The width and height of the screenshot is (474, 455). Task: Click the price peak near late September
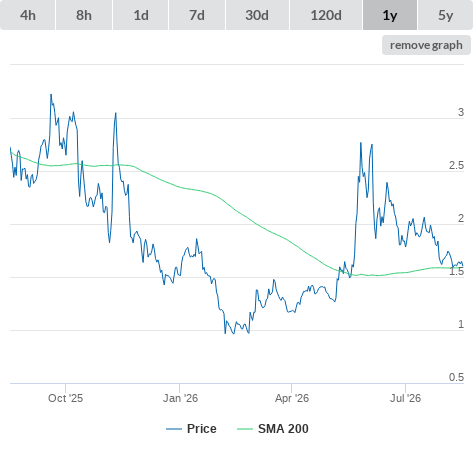[51, 95]
